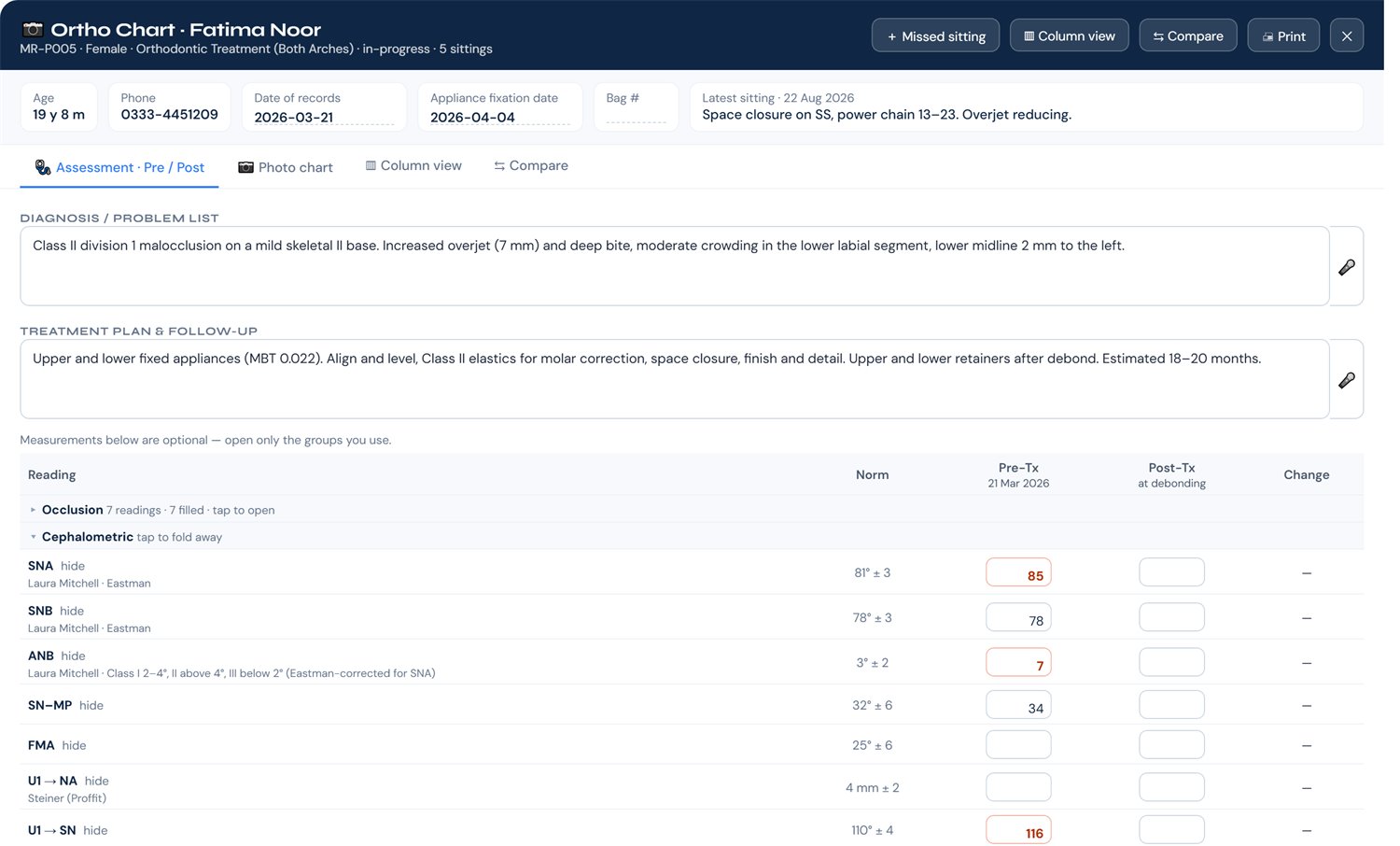Edit the Appliance fixation date field
The image size is (1400, 846).
(500, 118)
